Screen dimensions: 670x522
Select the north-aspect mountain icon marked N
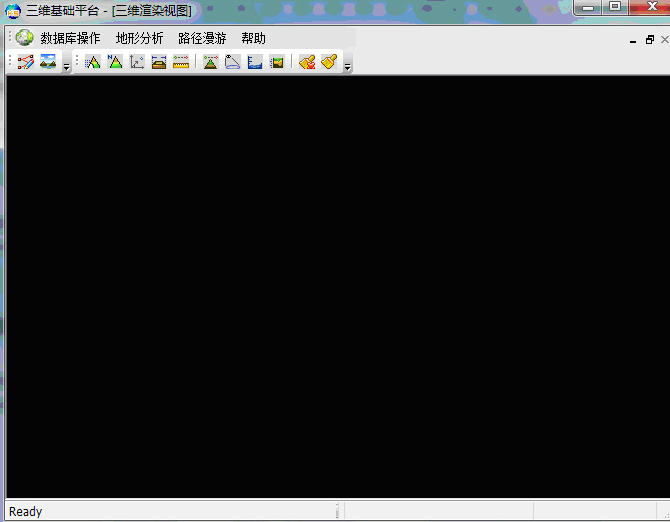click(115, 62)
